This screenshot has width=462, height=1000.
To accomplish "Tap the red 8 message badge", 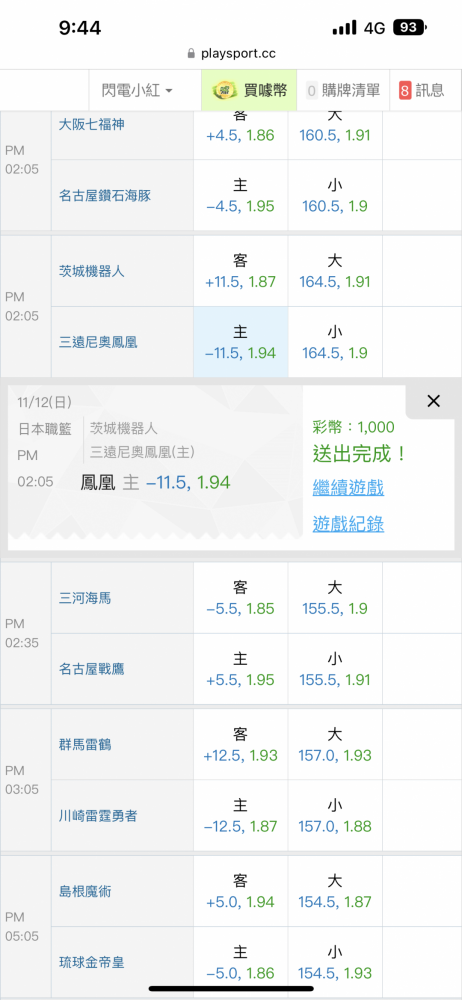I will 405,91.
